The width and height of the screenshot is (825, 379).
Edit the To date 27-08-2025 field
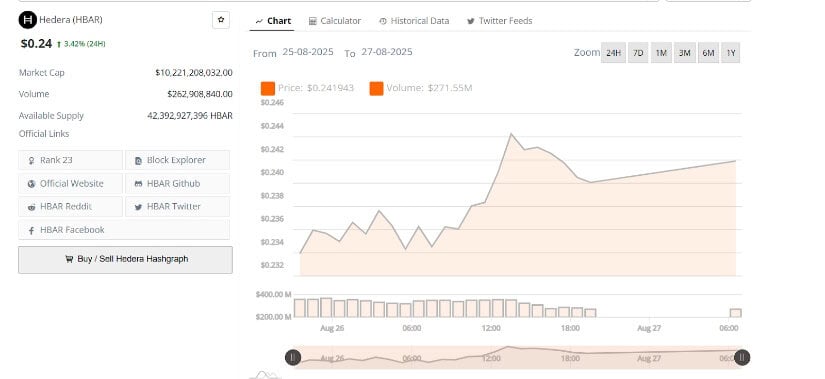(387, 52)
